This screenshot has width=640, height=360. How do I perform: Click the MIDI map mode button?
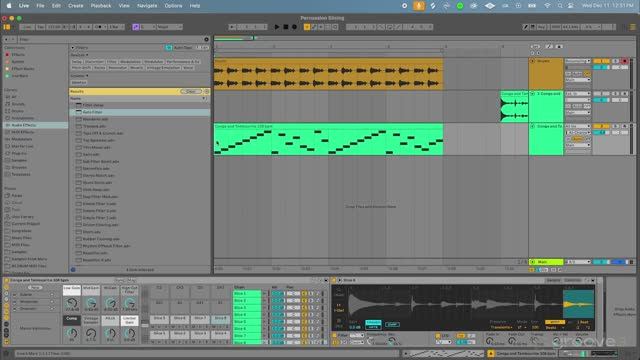pyautogui.click(x=556, y=27)
